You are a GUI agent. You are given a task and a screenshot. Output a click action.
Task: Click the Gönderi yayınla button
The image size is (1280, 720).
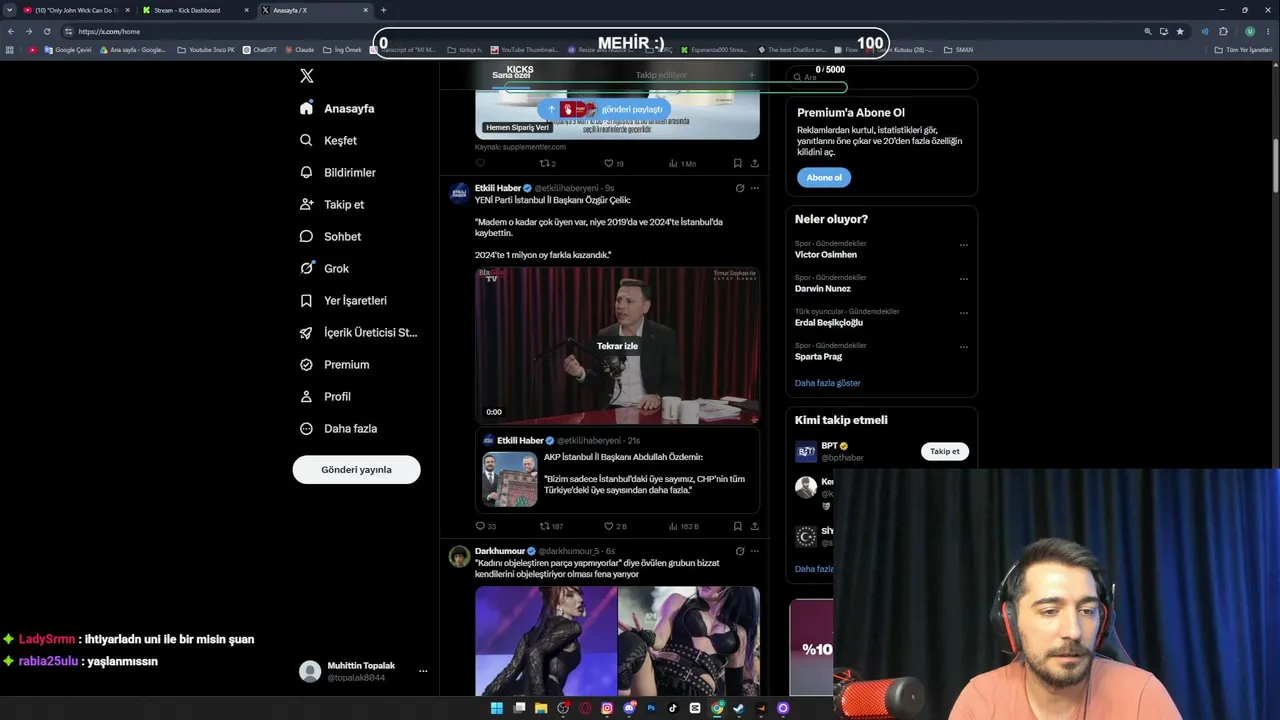tap(356, 469)
